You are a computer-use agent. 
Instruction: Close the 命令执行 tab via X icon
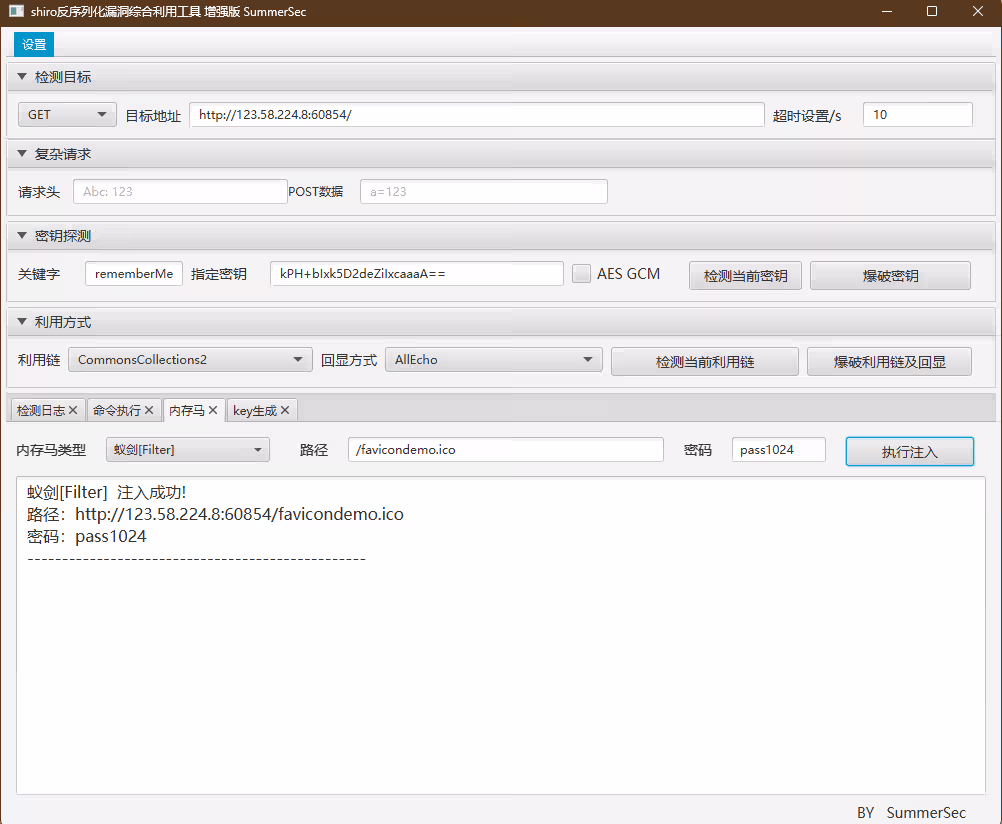(149, 410)
